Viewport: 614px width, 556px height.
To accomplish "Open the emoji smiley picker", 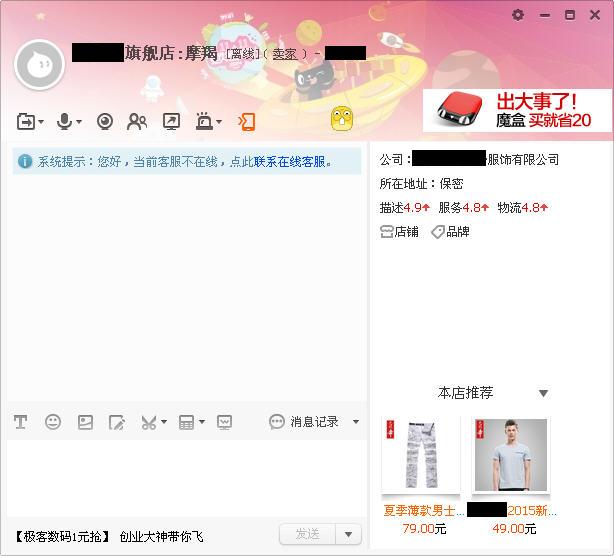I will pyautogui.click(x=53, y=422).
